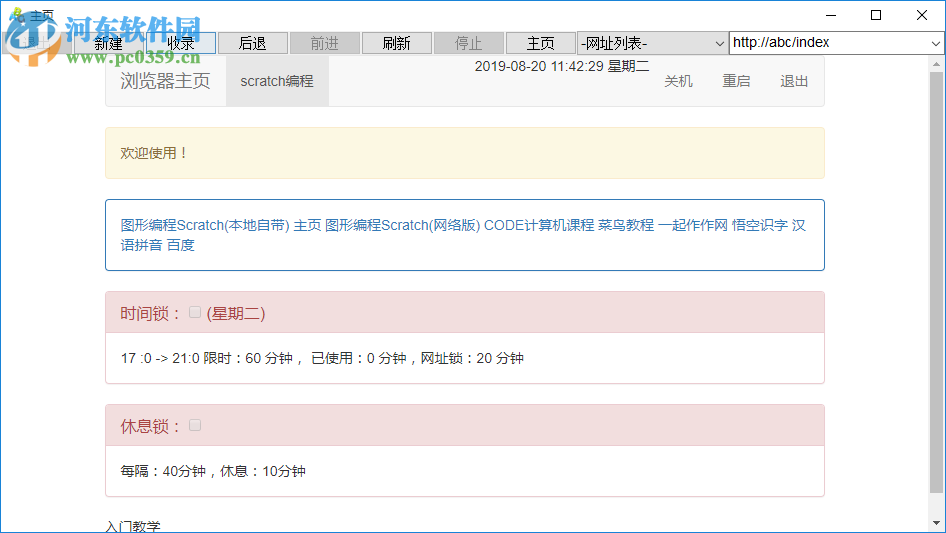The image size is (946, 533).
Task: Open 图形编程Scratch(网络版) link
Action: point(403,225)
